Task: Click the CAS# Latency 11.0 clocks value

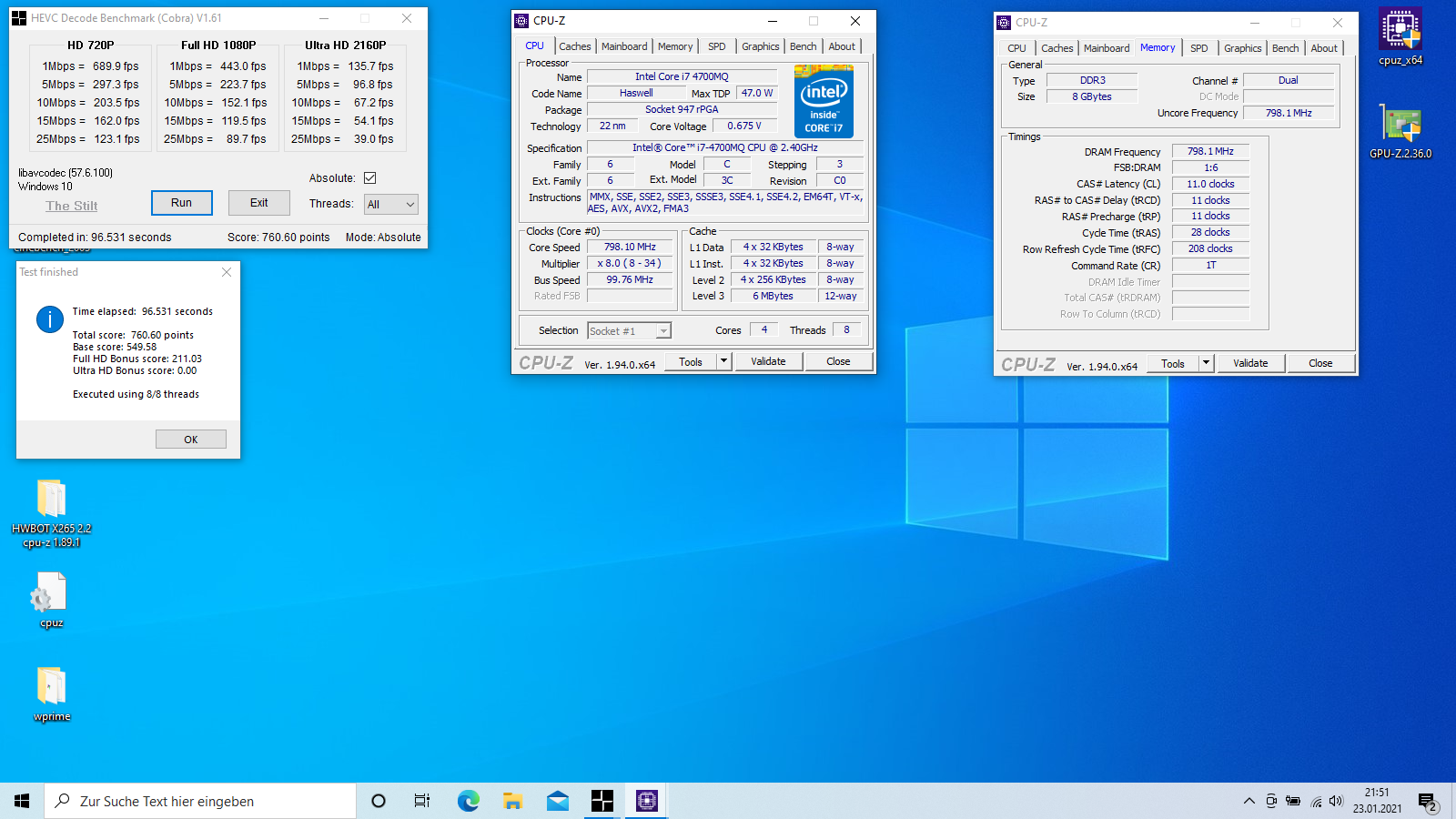Action: 1210,184
